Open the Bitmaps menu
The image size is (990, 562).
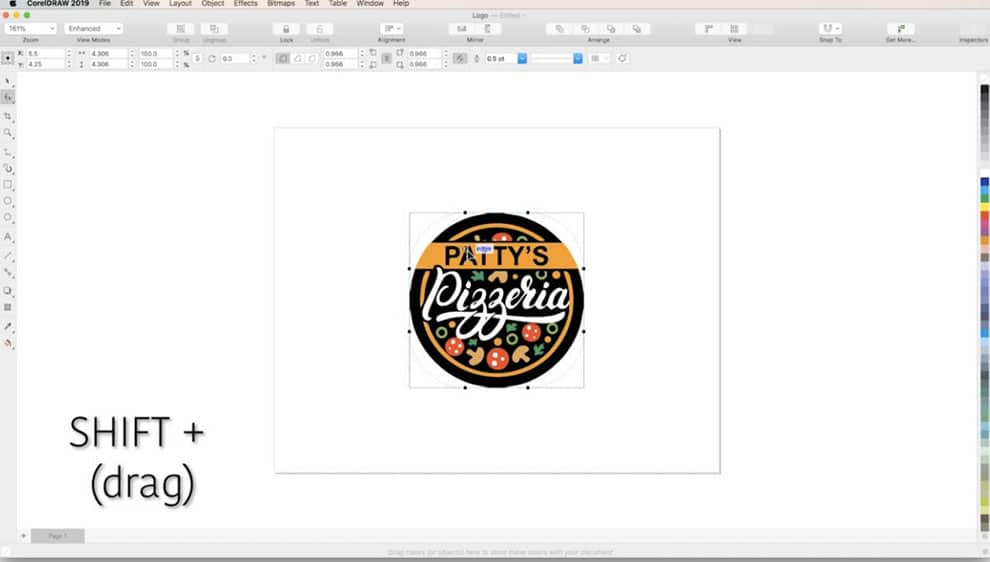(x=281, y=4)
